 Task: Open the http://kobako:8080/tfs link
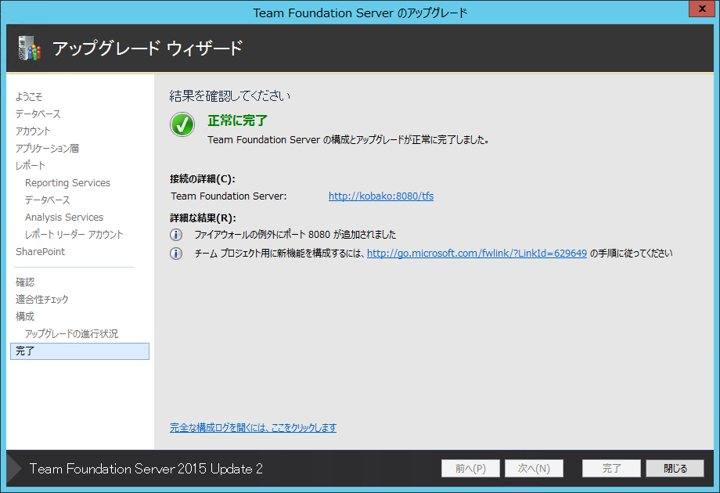click(381, 196)
